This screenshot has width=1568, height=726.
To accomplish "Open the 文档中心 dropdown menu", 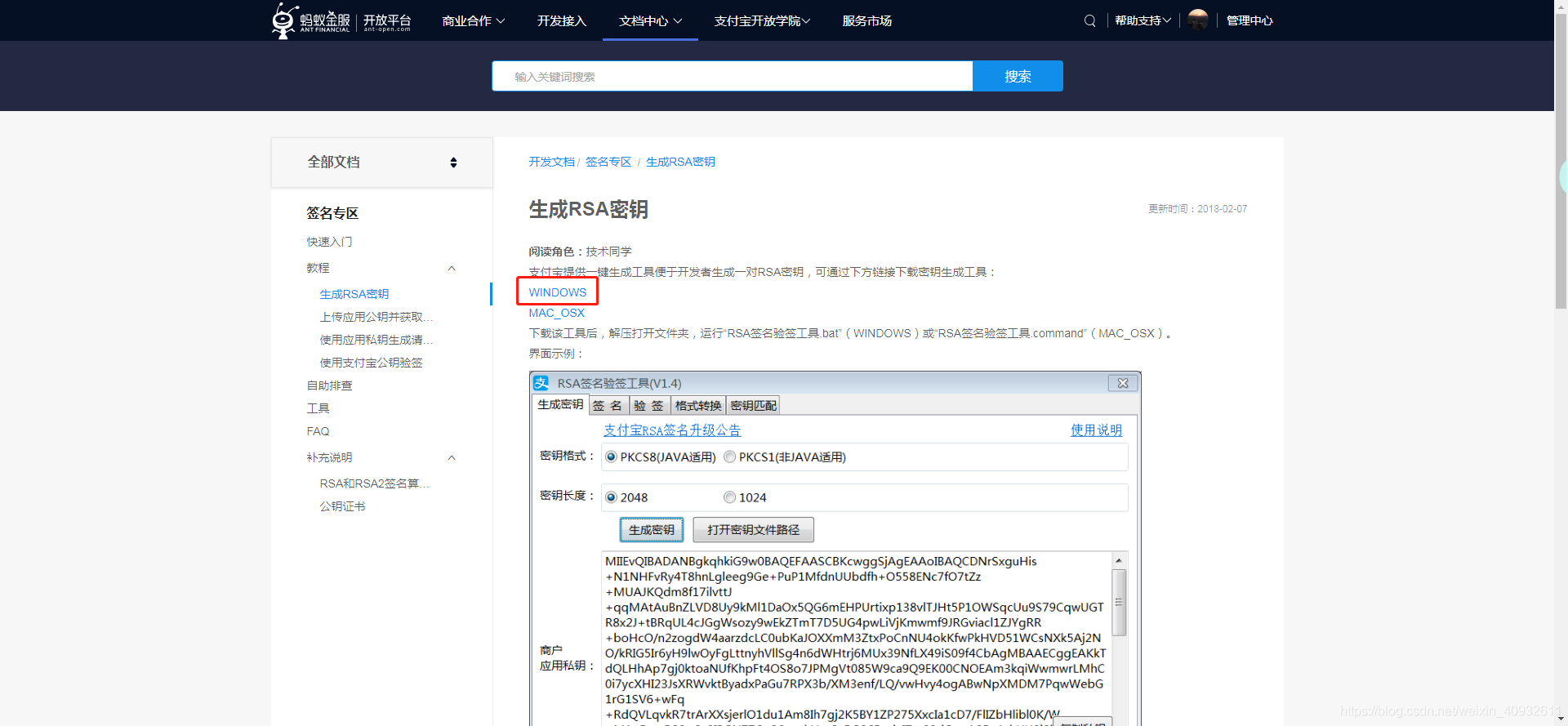I will click(650, 20).
